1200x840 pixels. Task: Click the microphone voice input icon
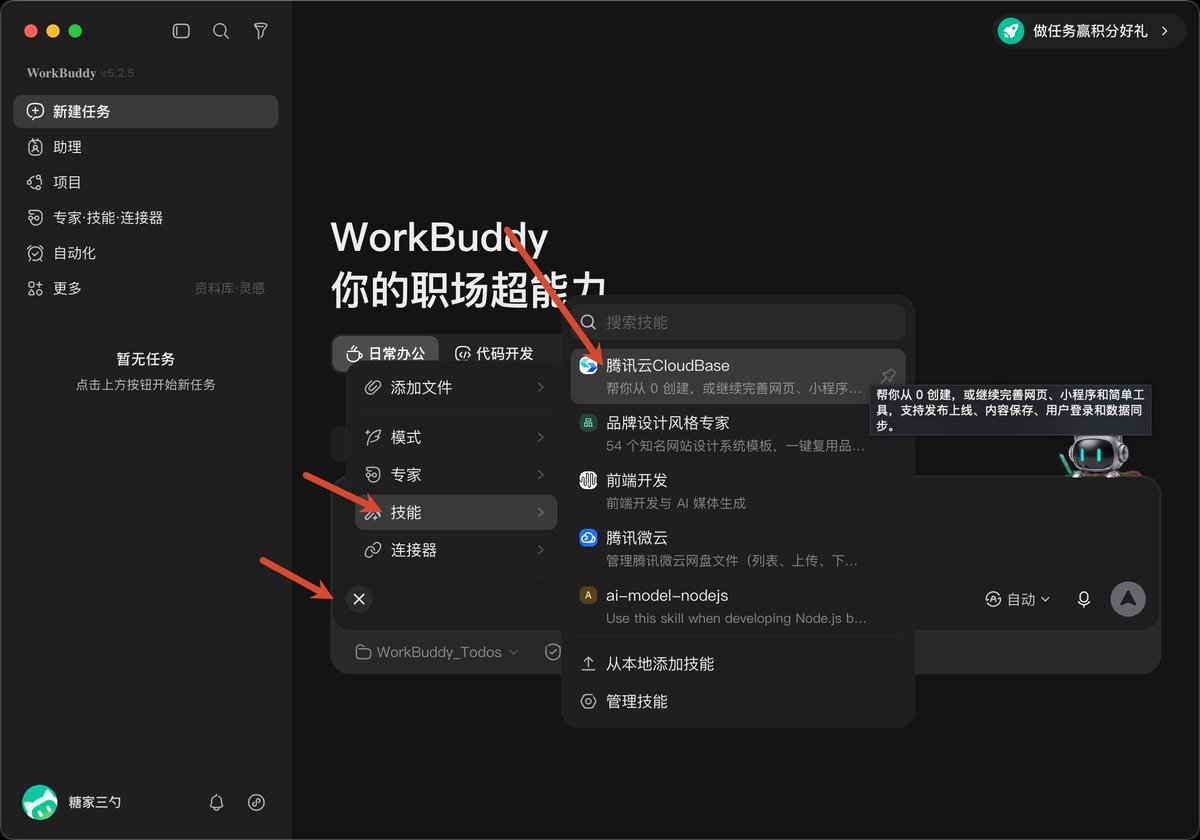(x=1083, y=599)
